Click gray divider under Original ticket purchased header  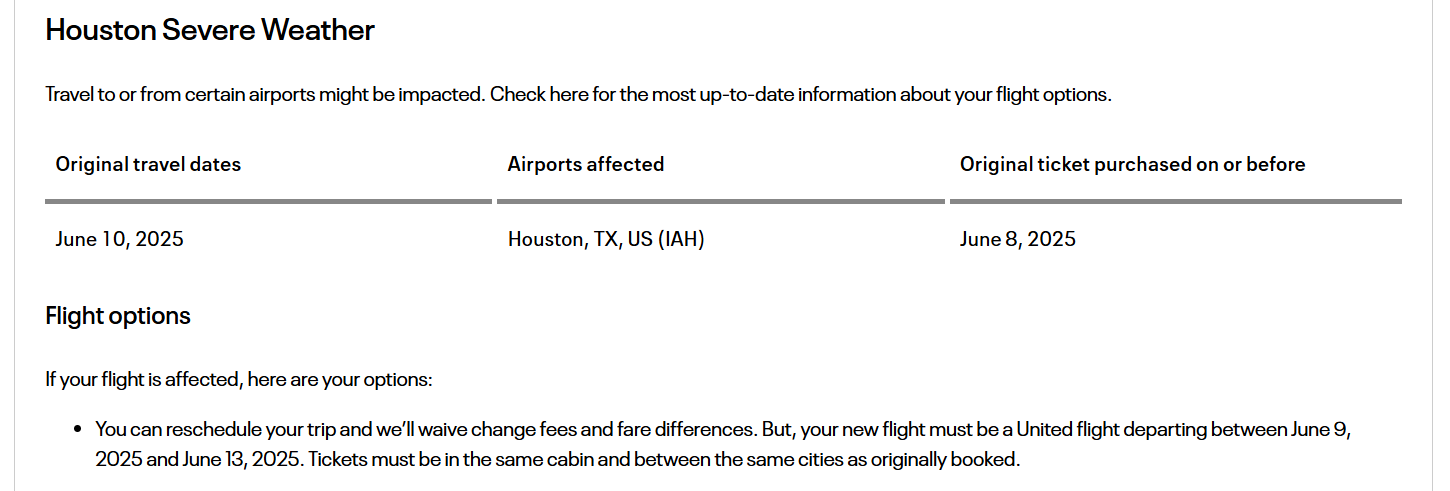pyautogui.click(x=1176, y=201)
